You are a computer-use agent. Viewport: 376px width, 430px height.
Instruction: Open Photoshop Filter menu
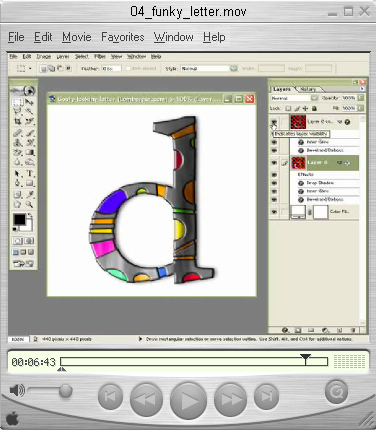[100, 57]
